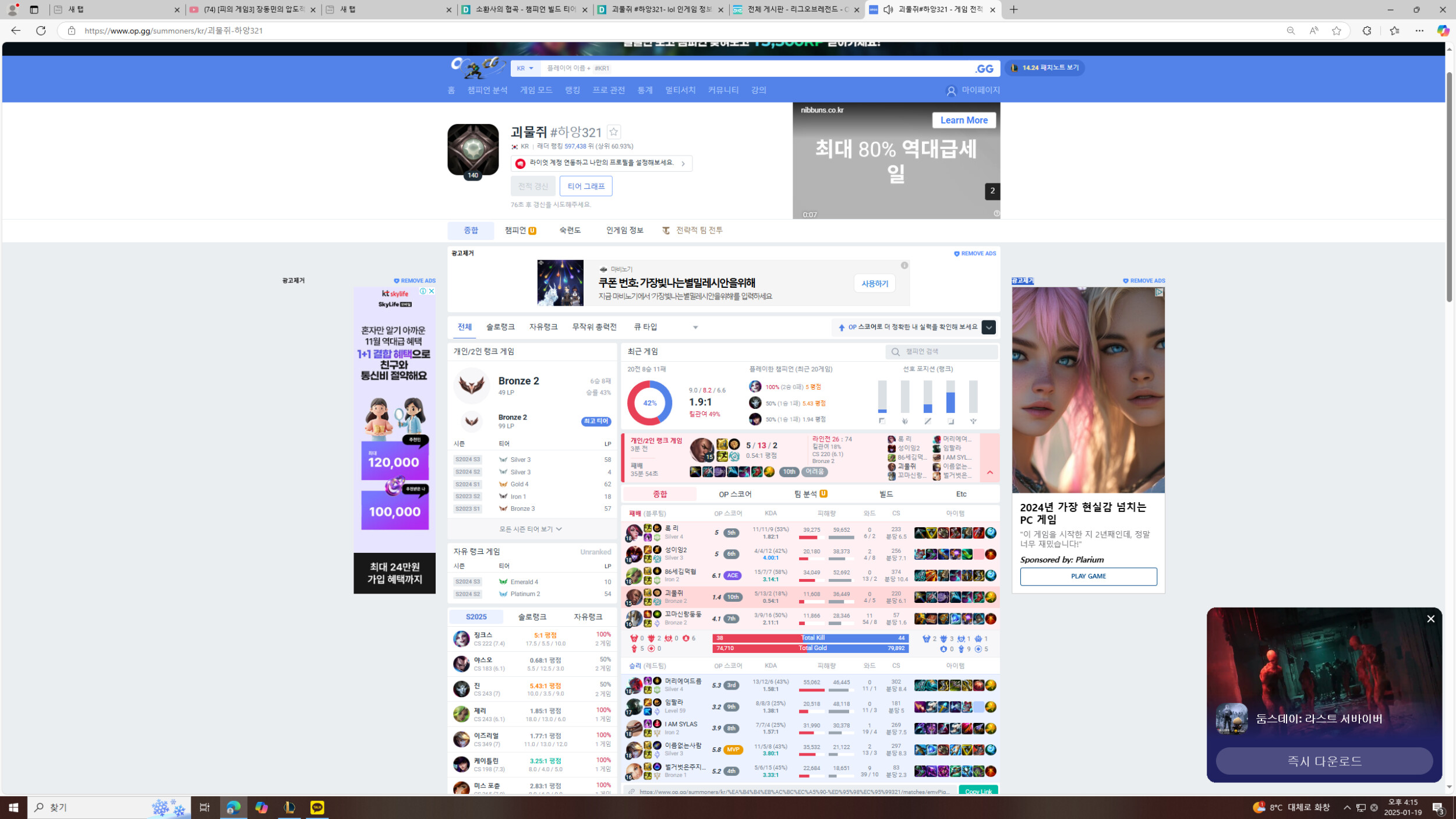The image size is (1456, 819).
Task: Click the .GG search button
Action: pyautogui.click(x=984, y=69)
